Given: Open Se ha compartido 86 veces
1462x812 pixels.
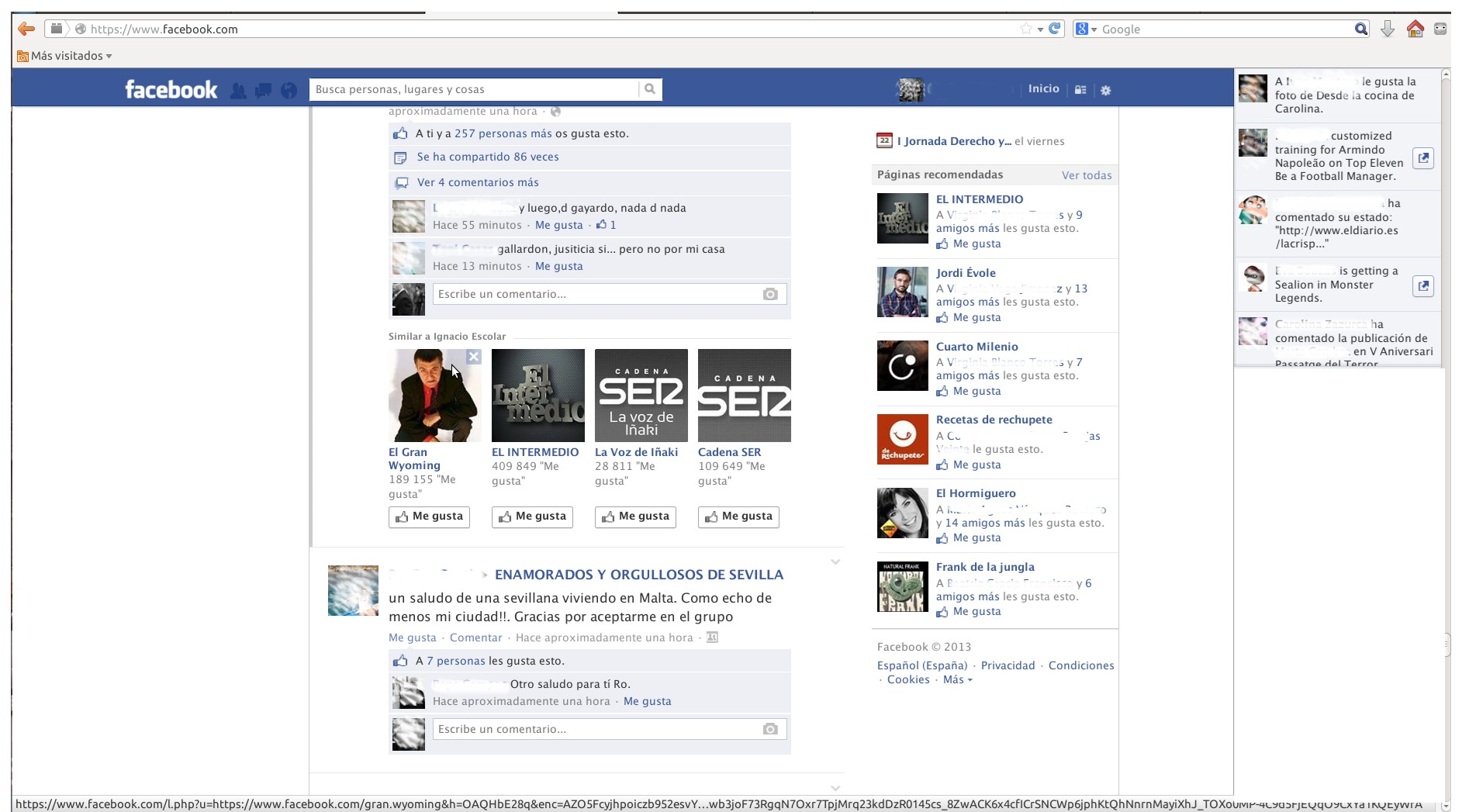Looking at the screenshot, I should tap(488, 157).
